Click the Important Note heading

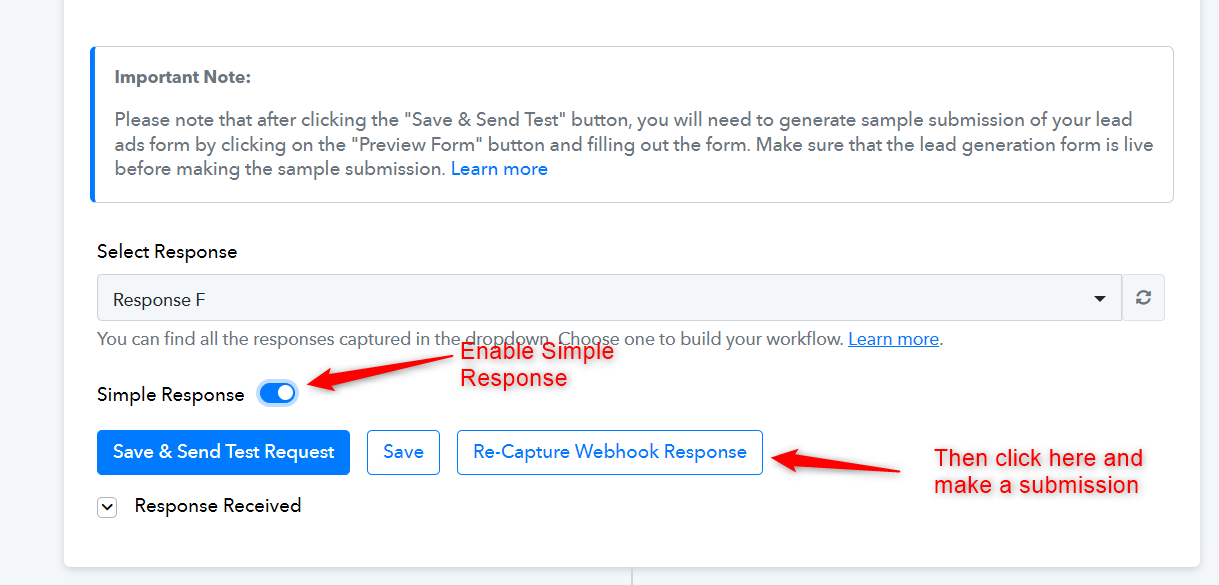(183, 77)
